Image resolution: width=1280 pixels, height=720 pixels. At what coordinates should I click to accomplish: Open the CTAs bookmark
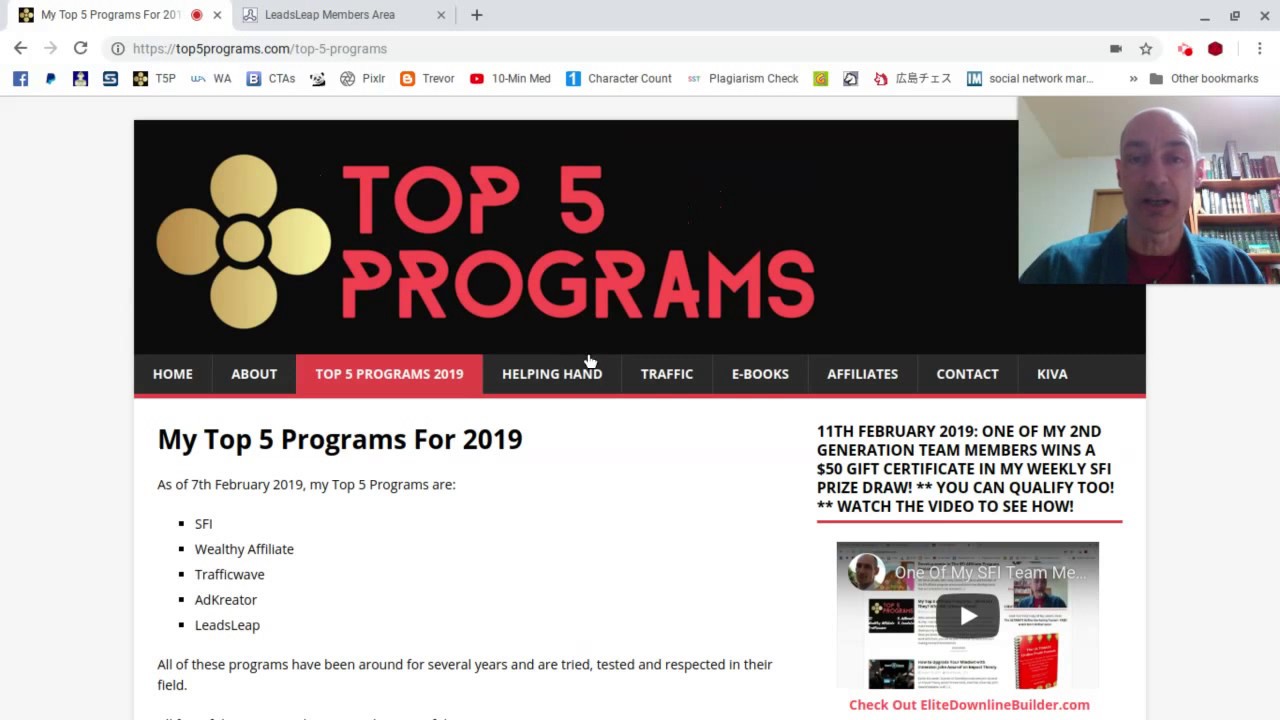[x=271, y=78]
